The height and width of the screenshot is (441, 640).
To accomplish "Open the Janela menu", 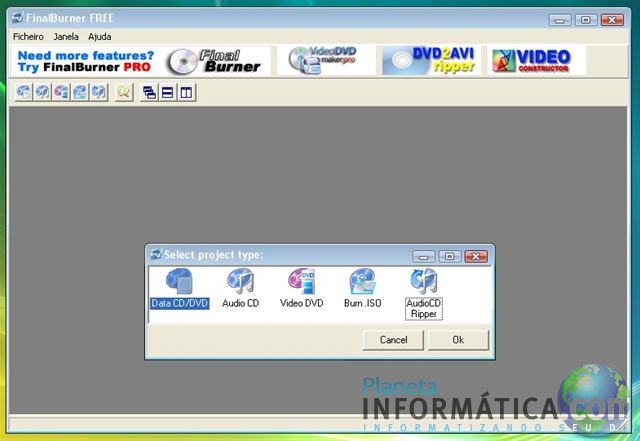I will [x=66, y=37].
